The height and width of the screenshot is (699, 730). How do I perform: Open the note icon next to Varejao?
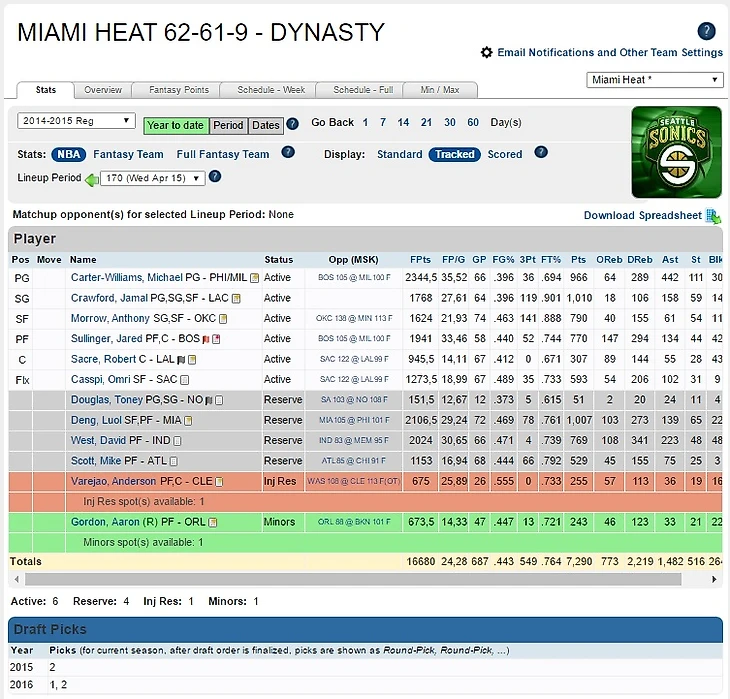point(219,481)
